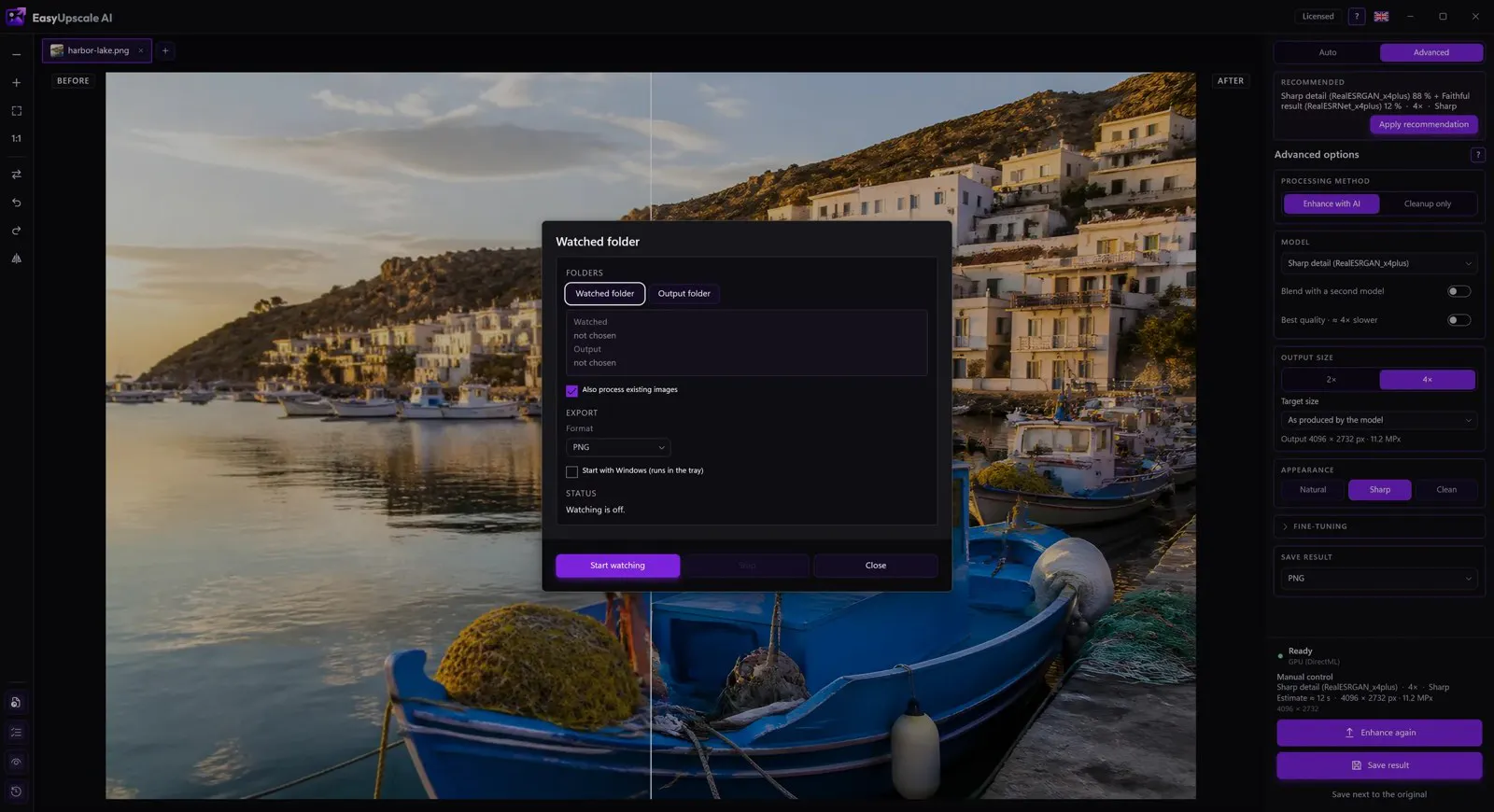Enable Start with Windows checkbox

point(571,471)
